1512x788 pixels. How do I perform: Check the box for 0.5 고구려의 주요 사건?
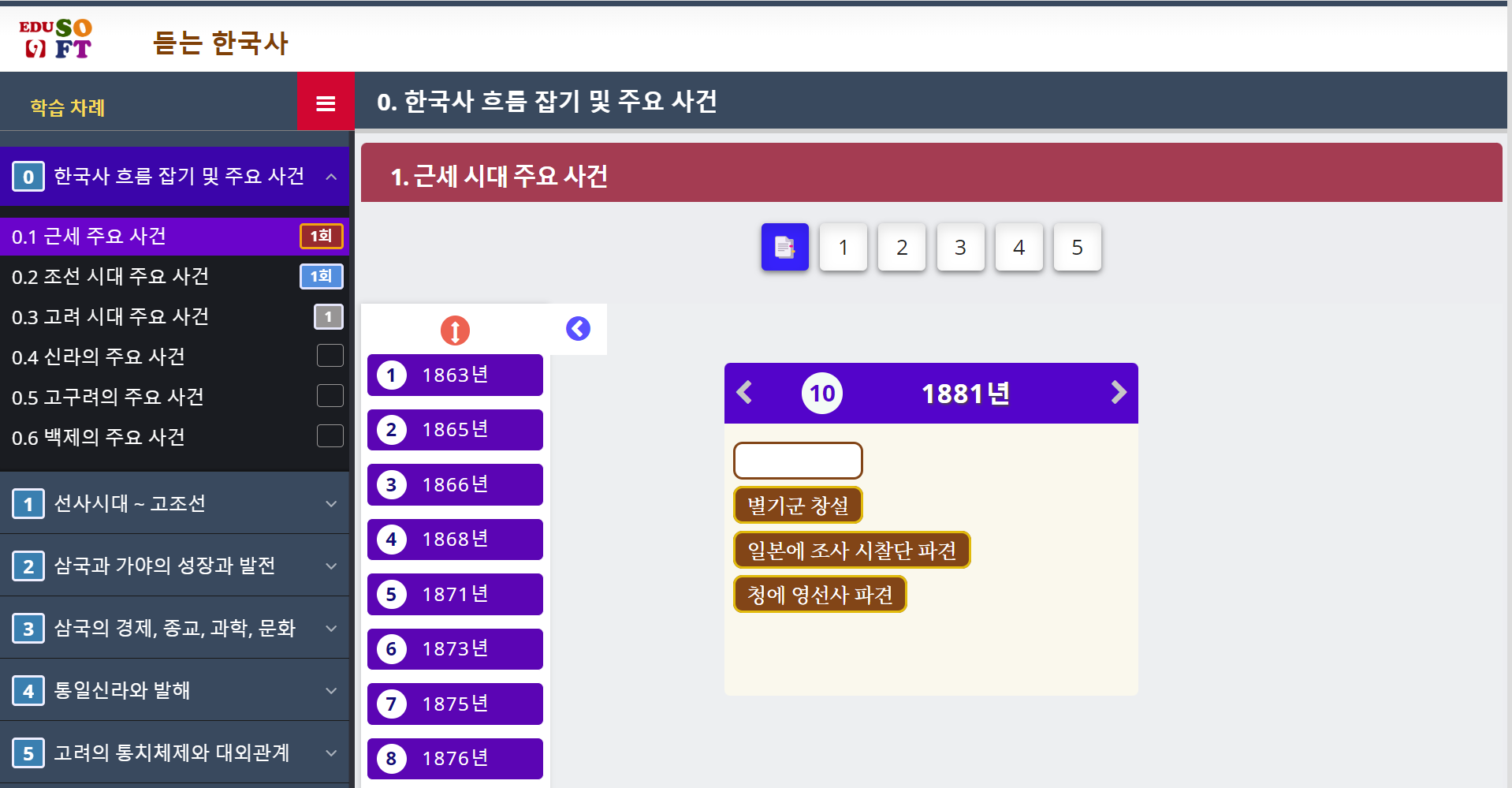pos(330,396)
